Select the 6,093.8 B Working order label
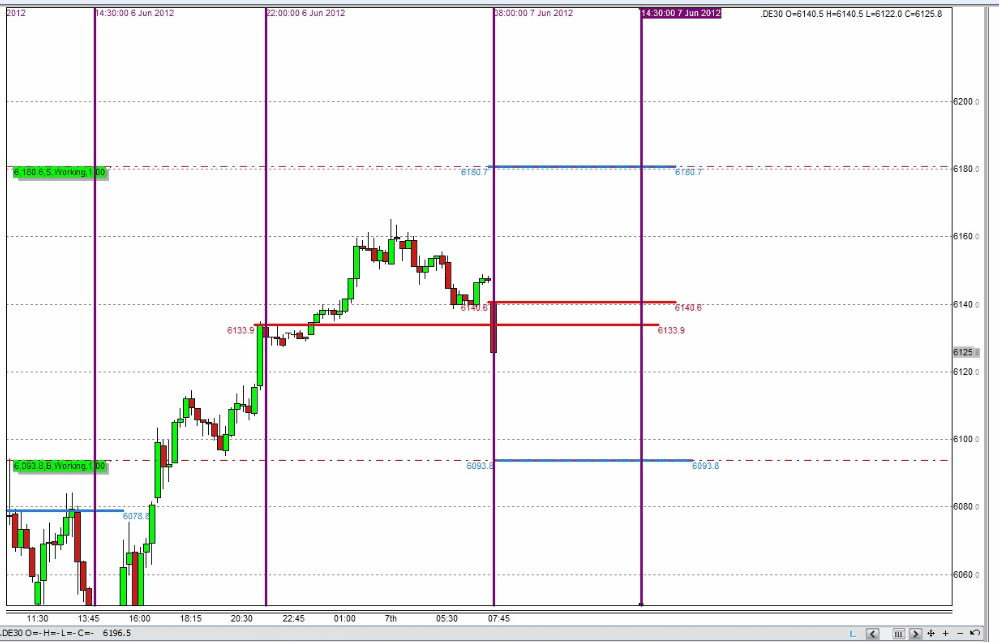 coord(60,466)
